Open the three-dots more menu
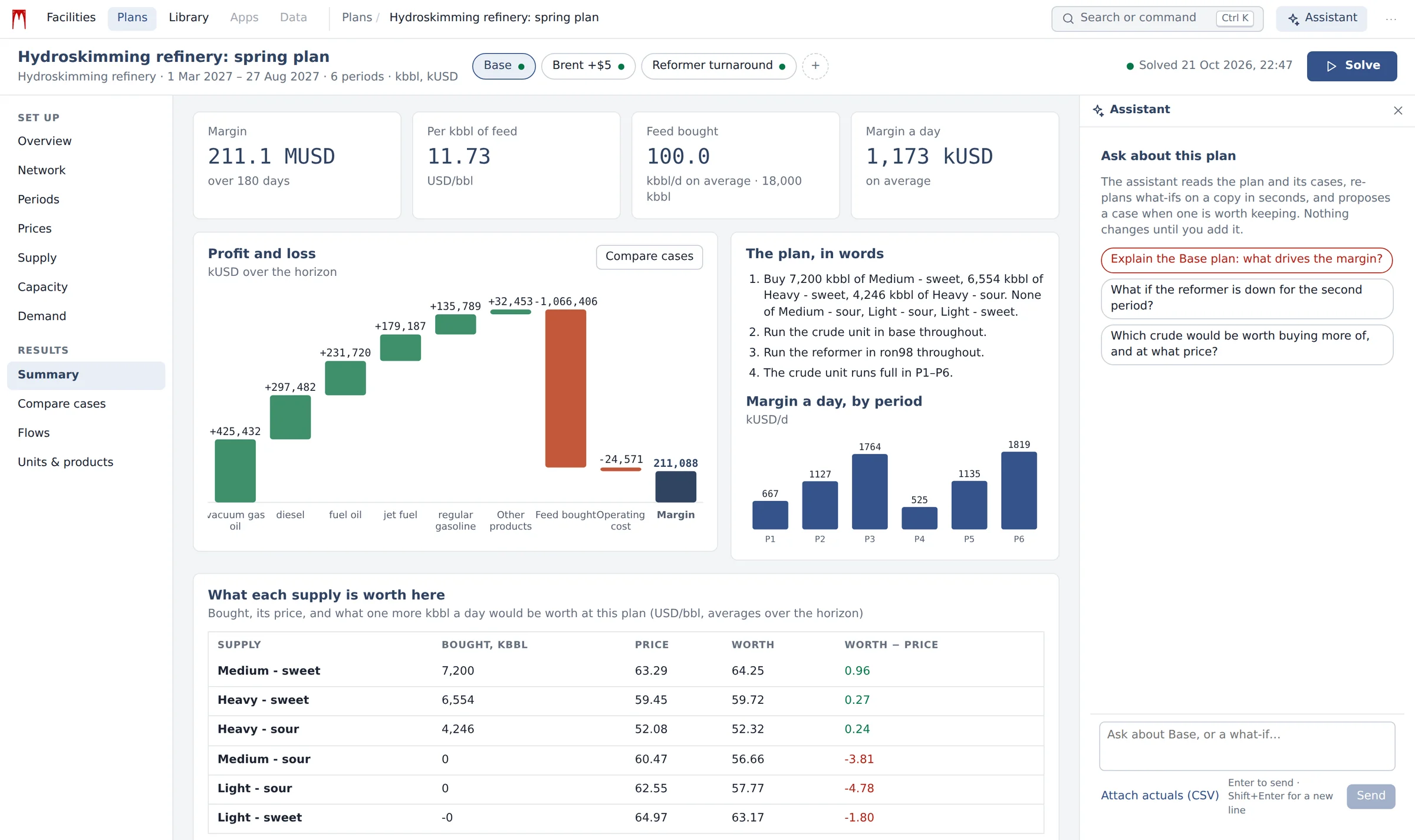This screenshot has height=840, width=1415. 1391,19
